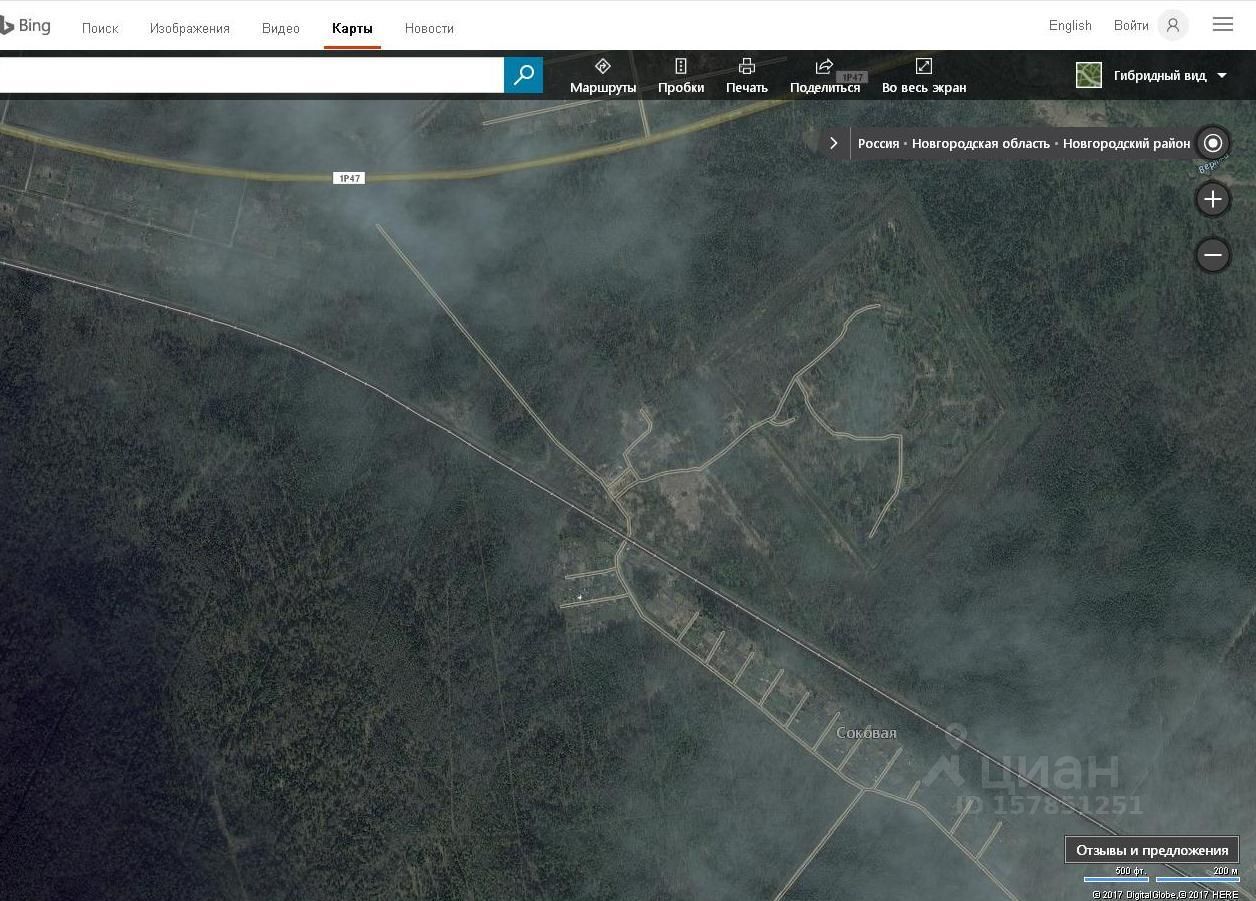
Task: Switch to the Изображения tab
Action: click(190, 28)
